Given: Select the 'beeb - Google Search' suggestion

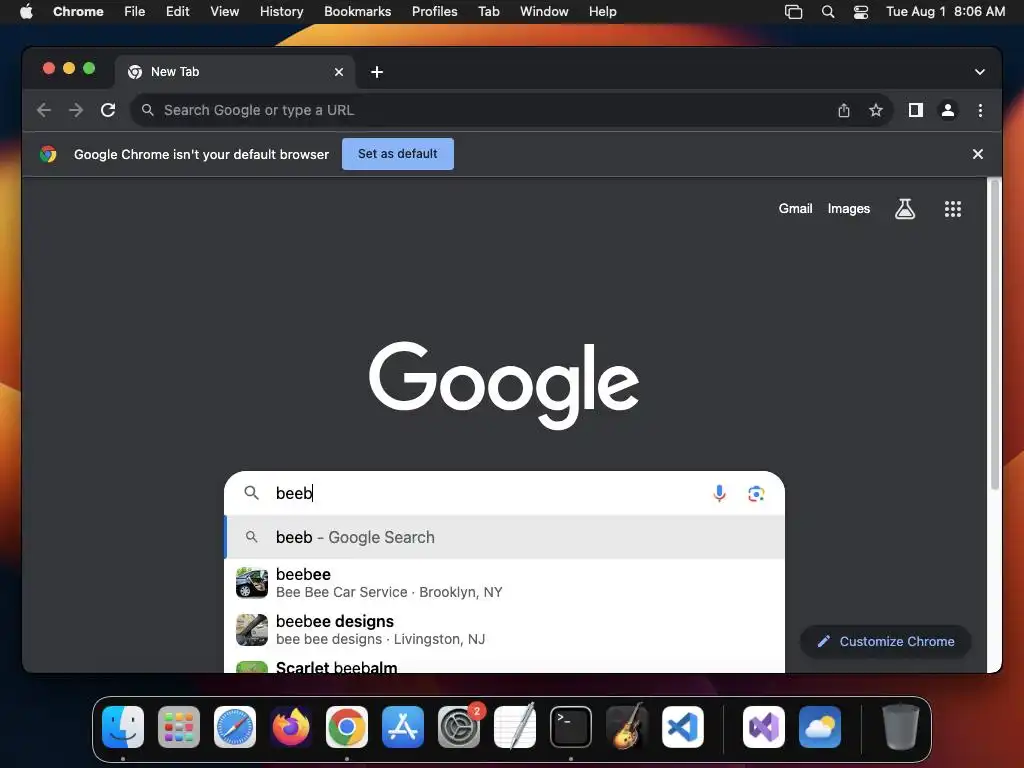Looking at the screenshot, I should (x=504, y=537).
